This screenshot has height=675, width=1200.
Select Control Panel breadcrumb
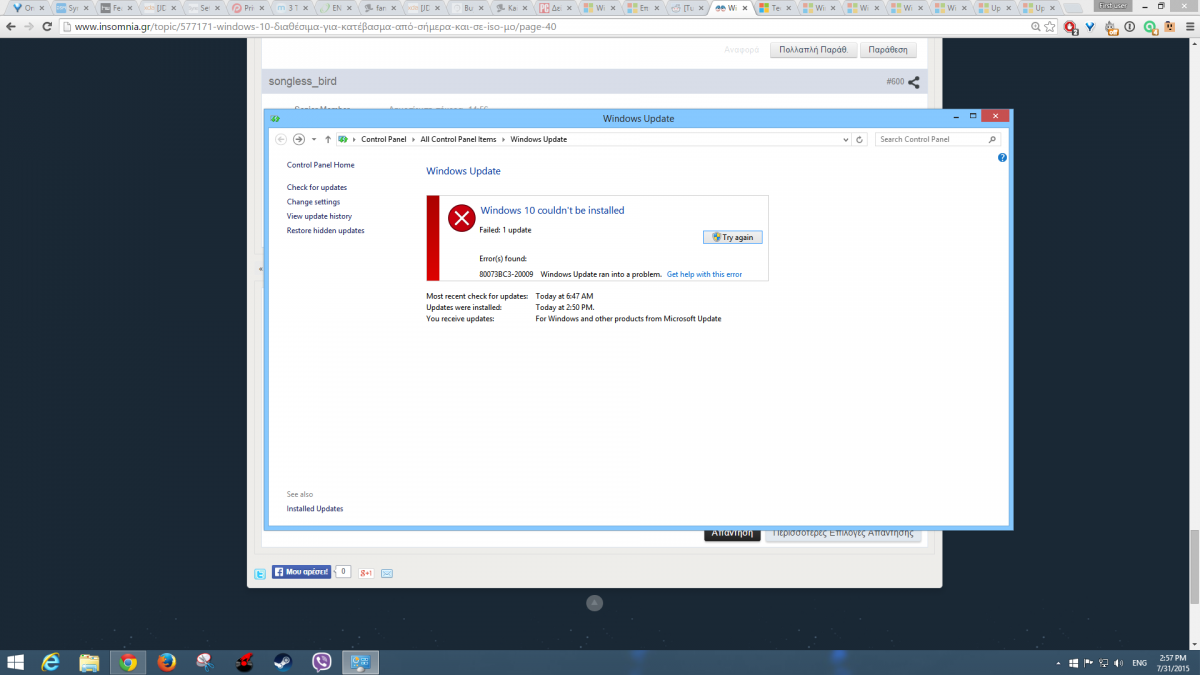click(x=383, y=140)
